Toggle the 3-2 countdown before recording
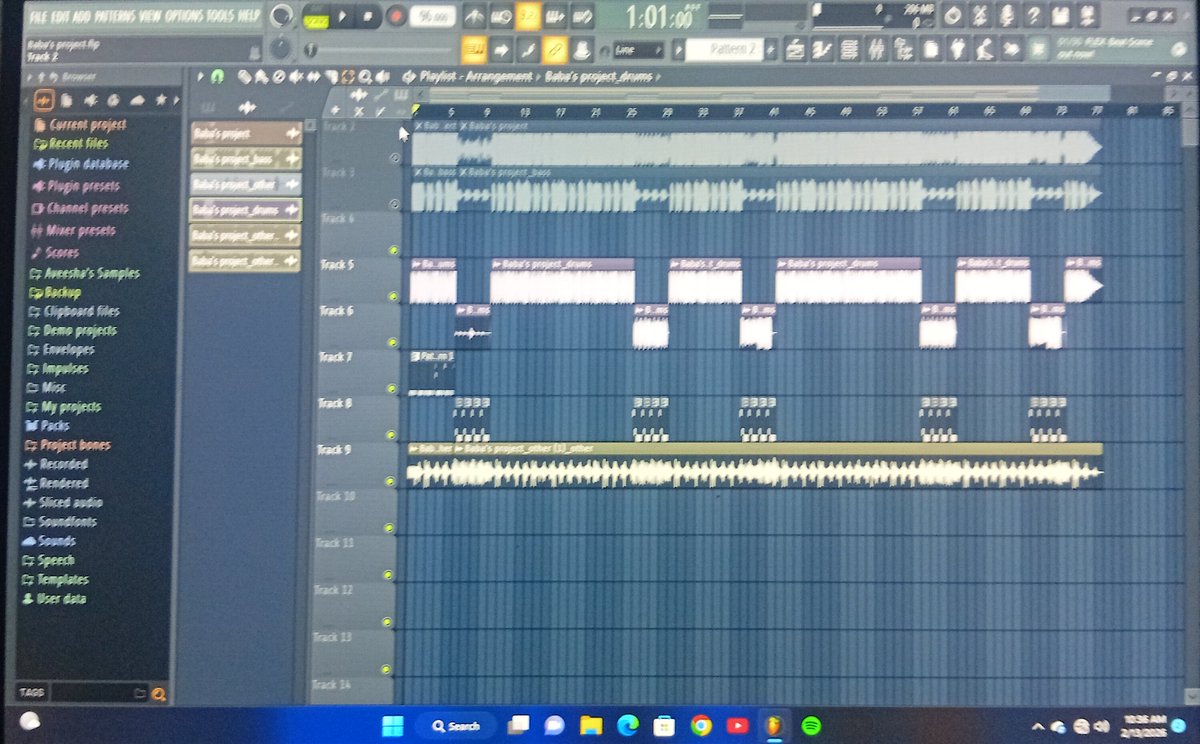Viewport: 1200px width, 744px height. [x=528, y=16]
